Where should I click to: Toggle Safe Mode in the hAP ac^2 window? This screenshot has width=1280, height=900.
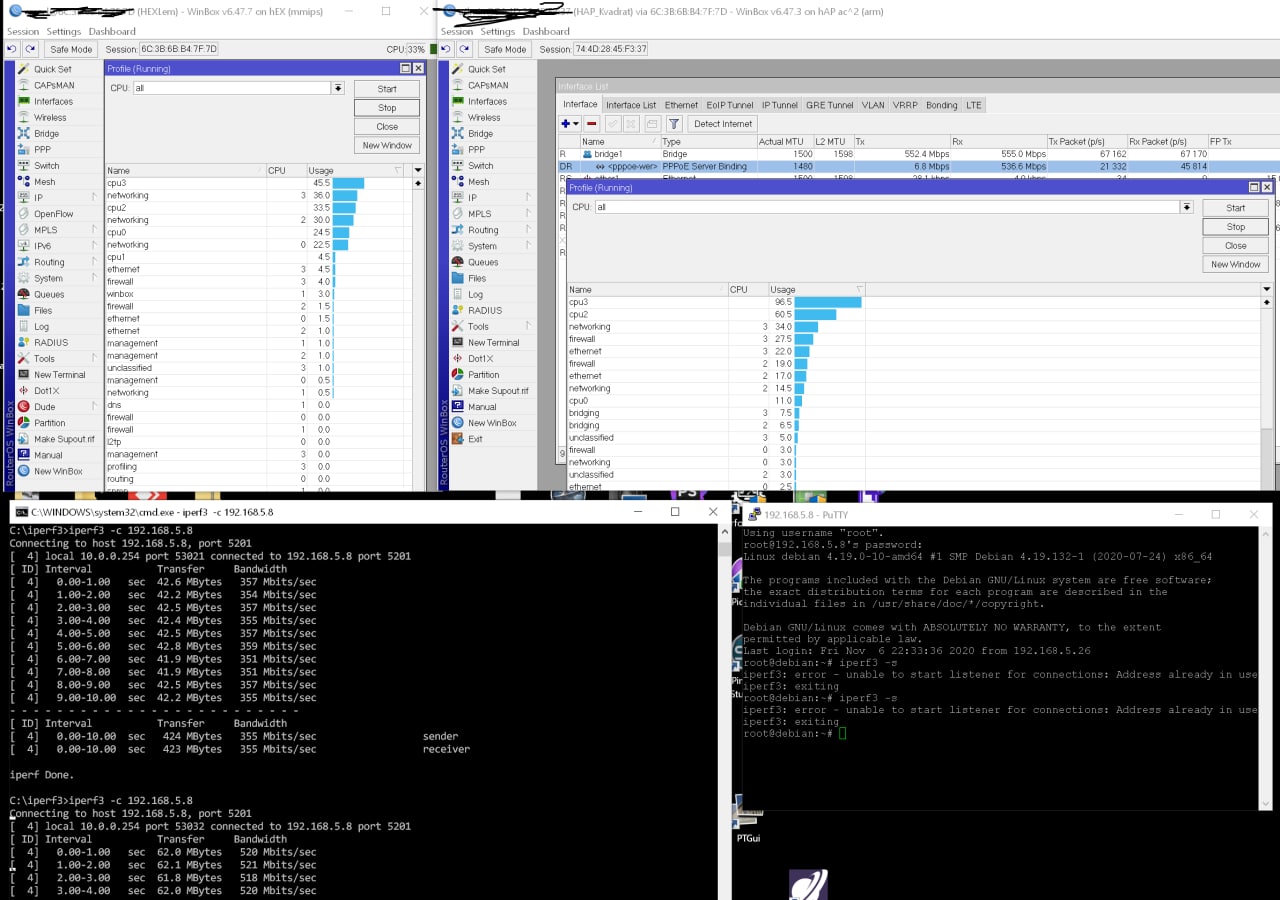505,49
